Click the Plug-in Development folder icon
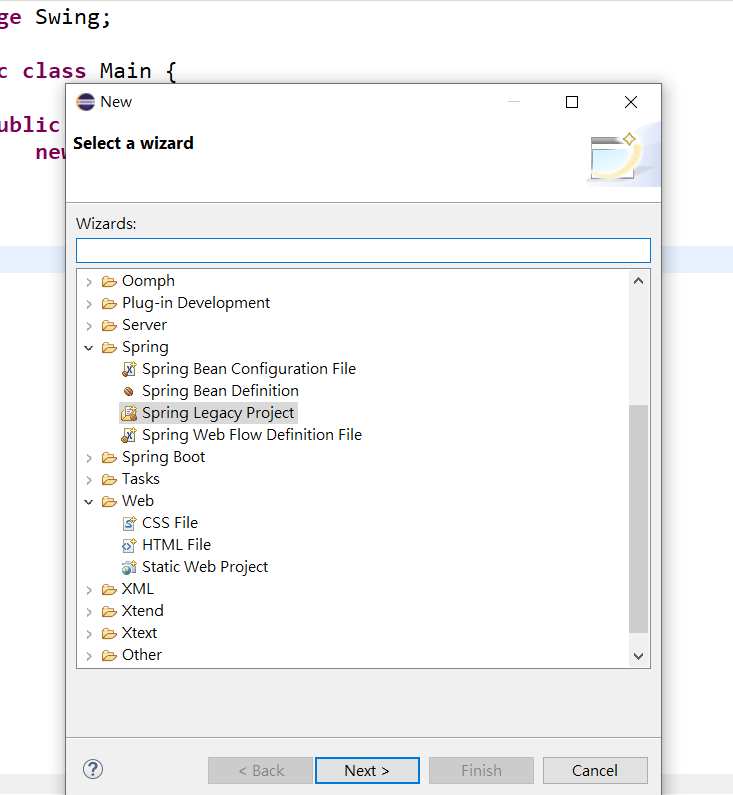Screen dimensions: 733x795 [109, 303]
